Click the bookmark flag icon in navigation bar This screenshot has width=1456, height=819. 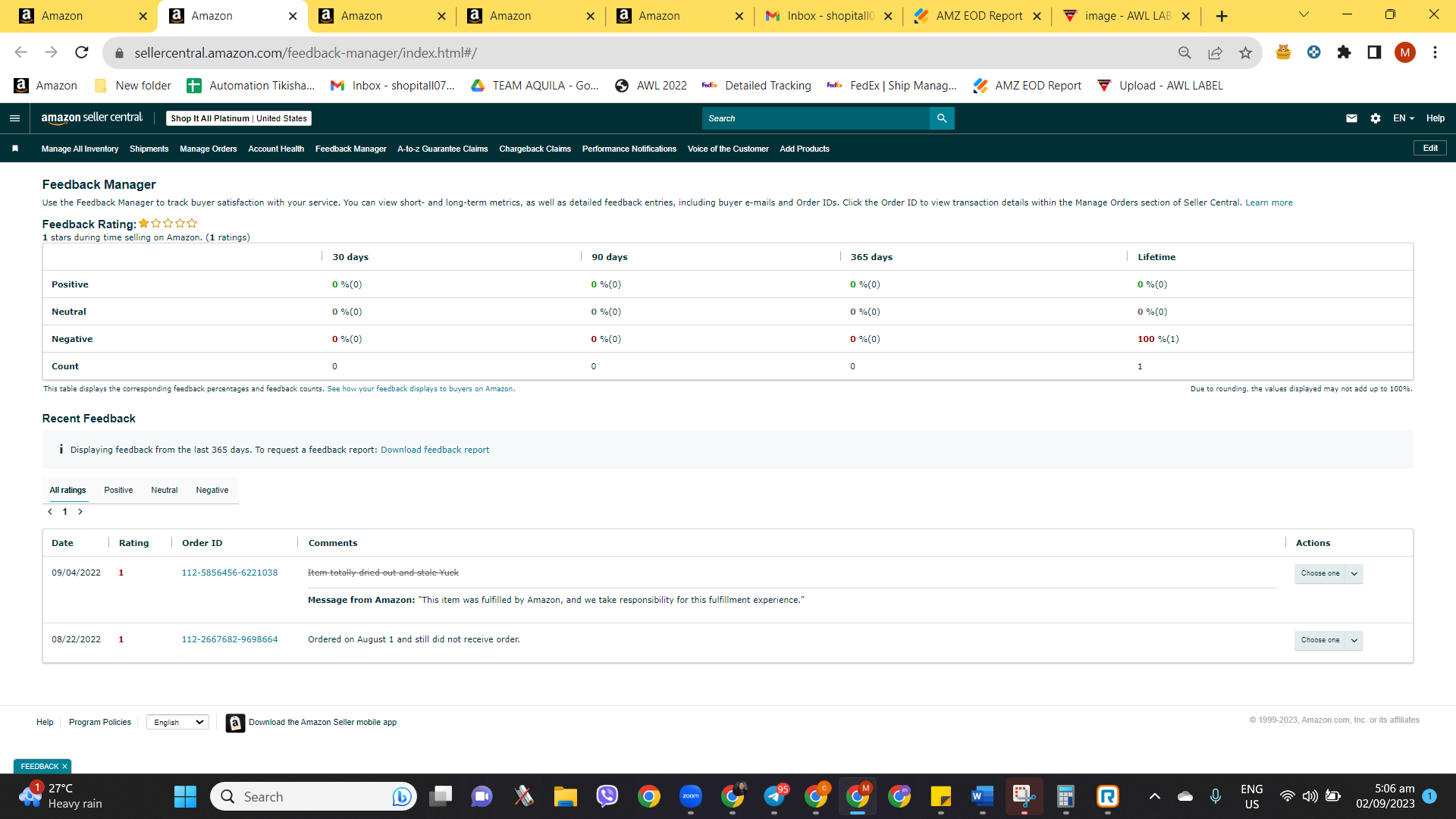(x=15, y=149)
